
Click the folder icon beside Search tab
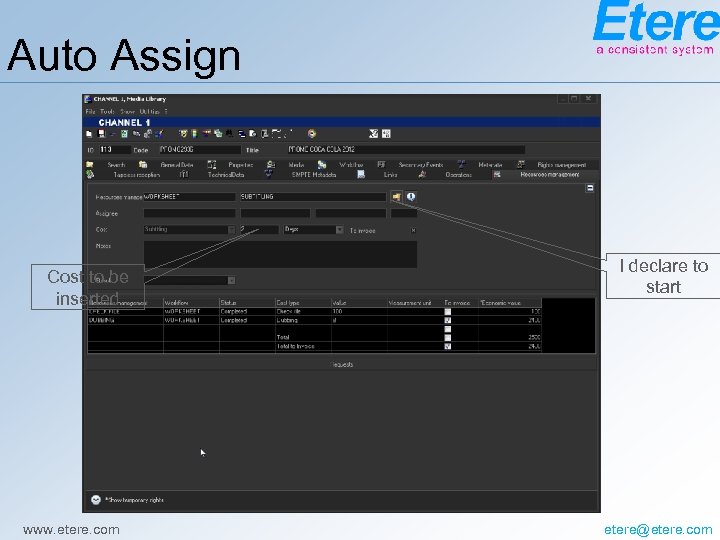coord(90,164)
